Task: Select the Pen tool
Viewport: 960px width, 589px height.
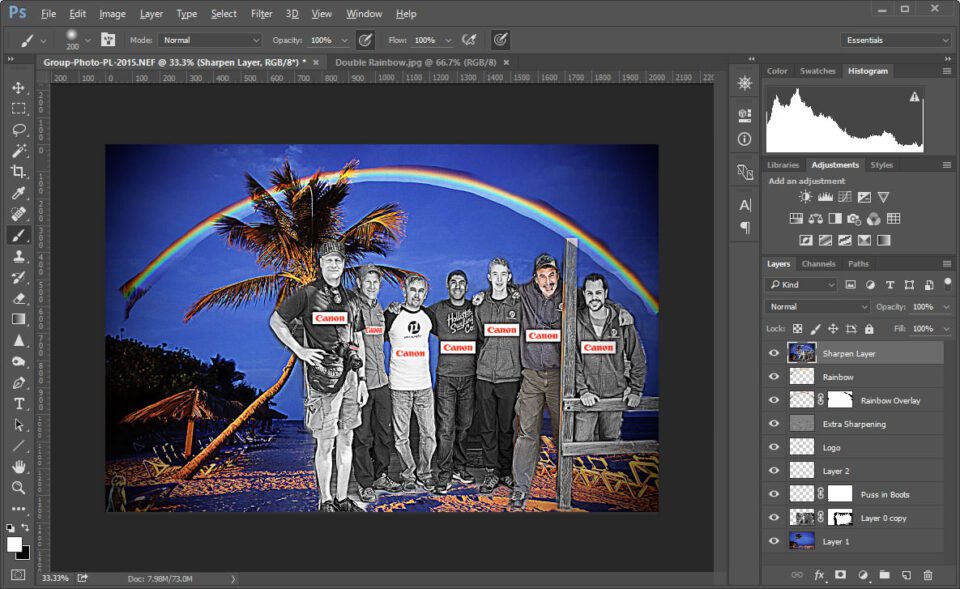Action: (x=18, y=383)
